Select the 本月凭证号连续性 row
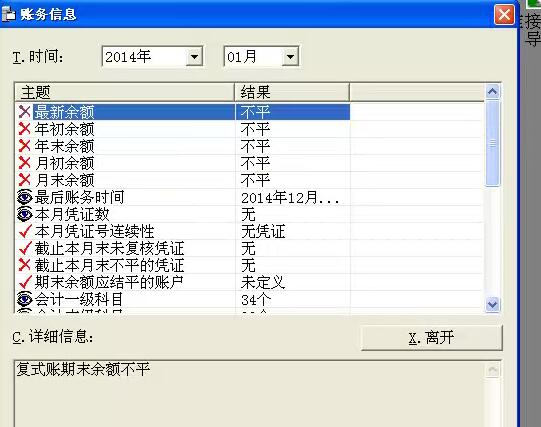 [x=249, y=231]
